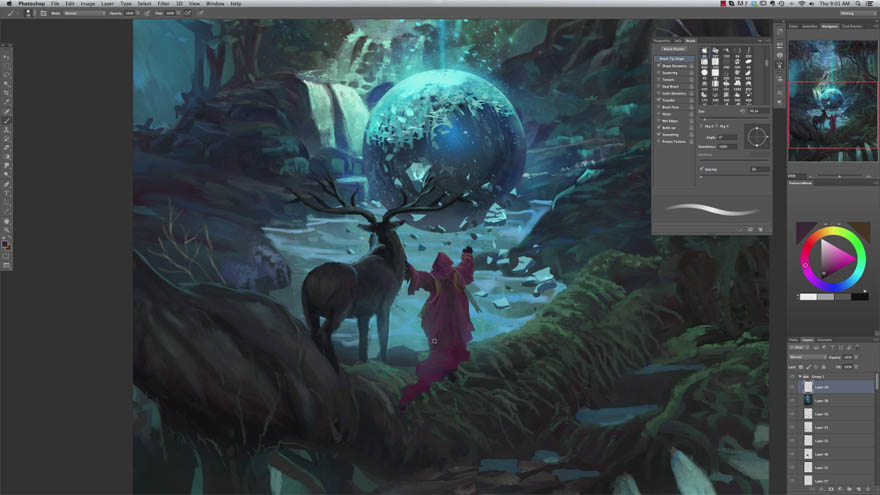Image resolution: width=880 pixels, height=495 pixels.
Task: Toggle the Shape Dynamics checkbox
Action: point(659,66)
